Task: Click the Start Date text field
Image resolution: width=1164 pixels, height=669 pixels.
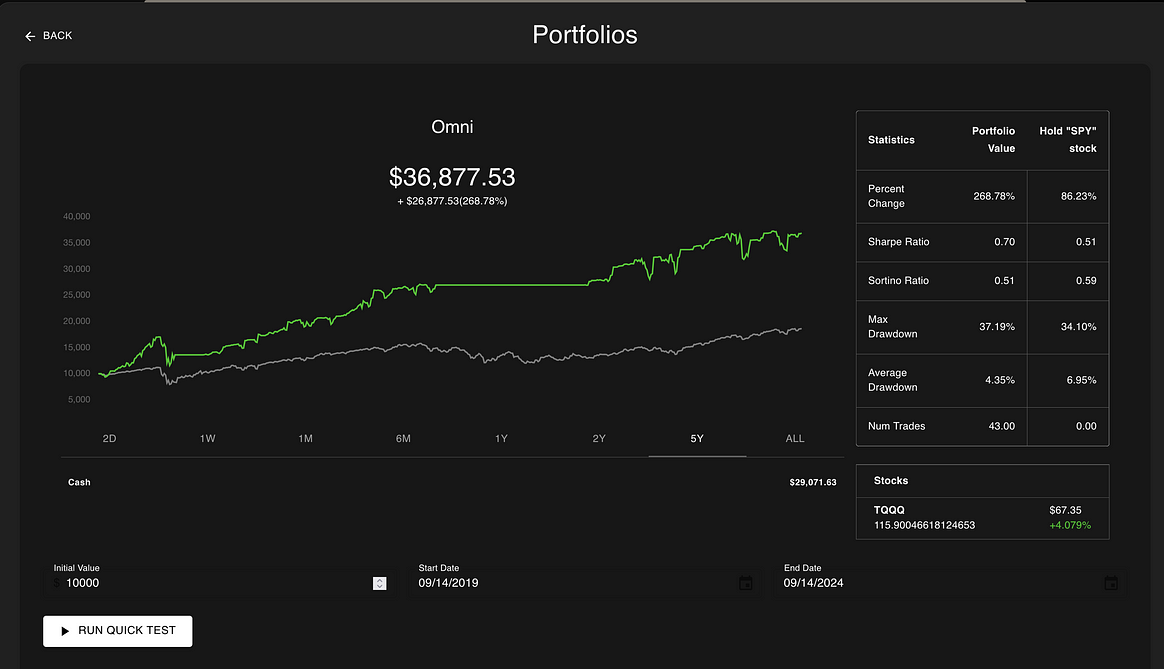Action: (570, 583)
